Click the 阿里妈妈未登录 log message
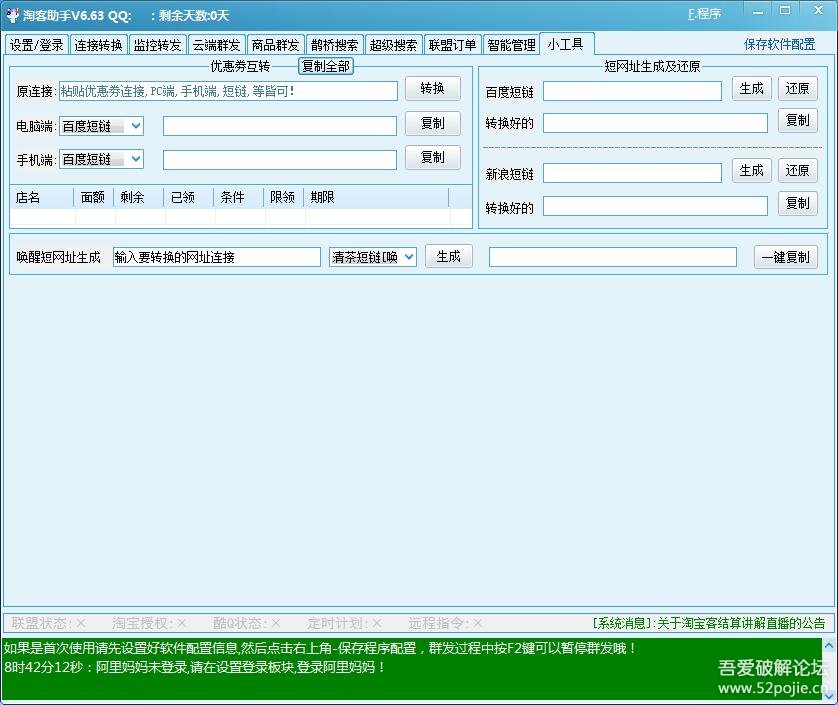This screenshot has width=838, height=705. click(x=195, y=667)
